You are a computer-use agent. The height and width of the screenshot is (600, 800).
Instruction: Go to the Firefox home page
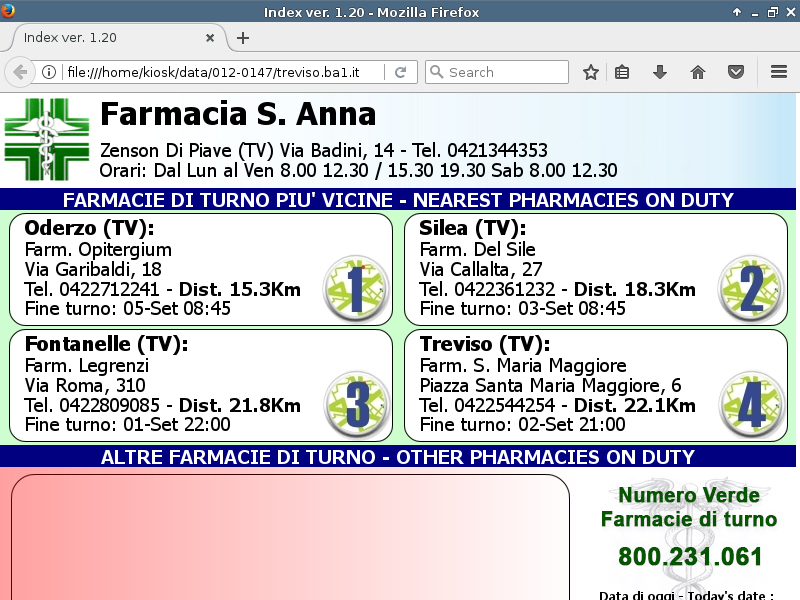(698, 72)
